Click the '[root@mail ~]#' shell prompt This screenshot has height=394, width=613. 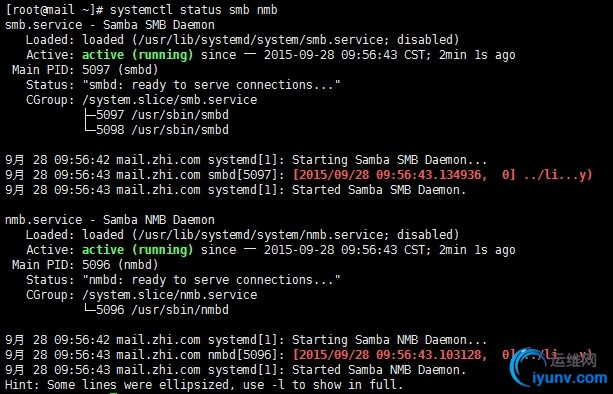click(54, 9)
